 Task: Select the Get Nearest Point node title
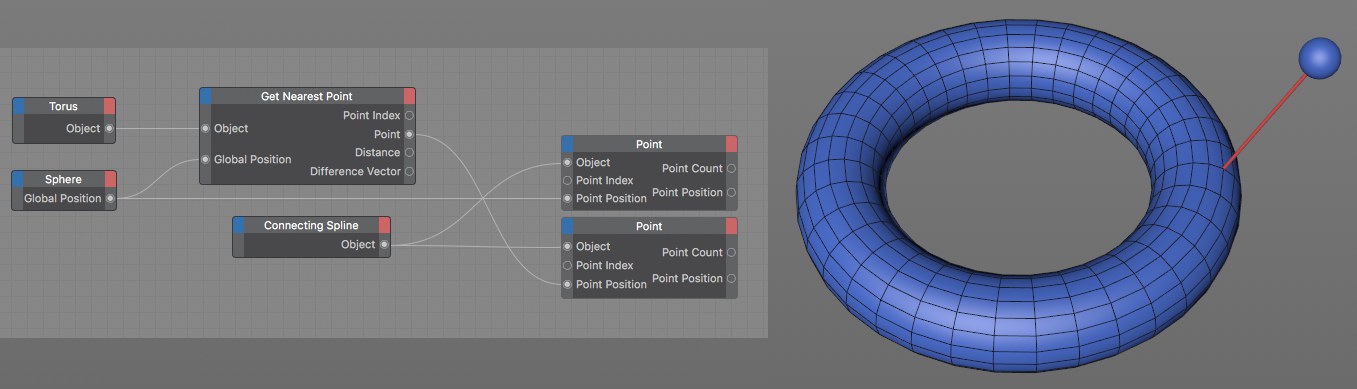[x=306, y=96]
